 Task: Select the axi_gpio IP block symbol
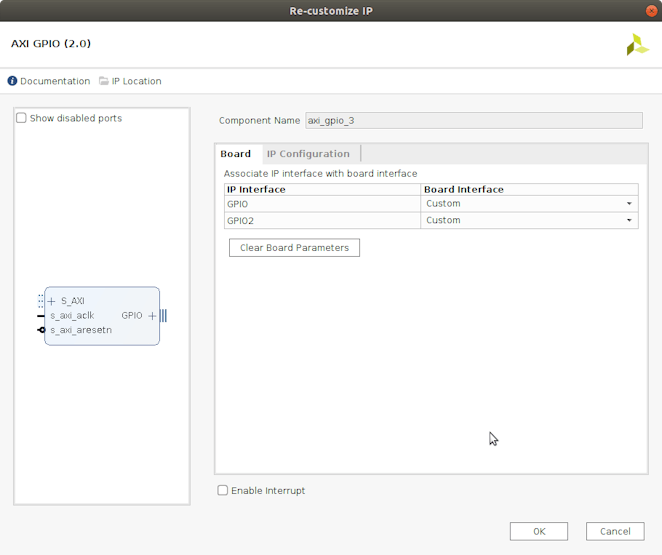(x=102, y=330)
